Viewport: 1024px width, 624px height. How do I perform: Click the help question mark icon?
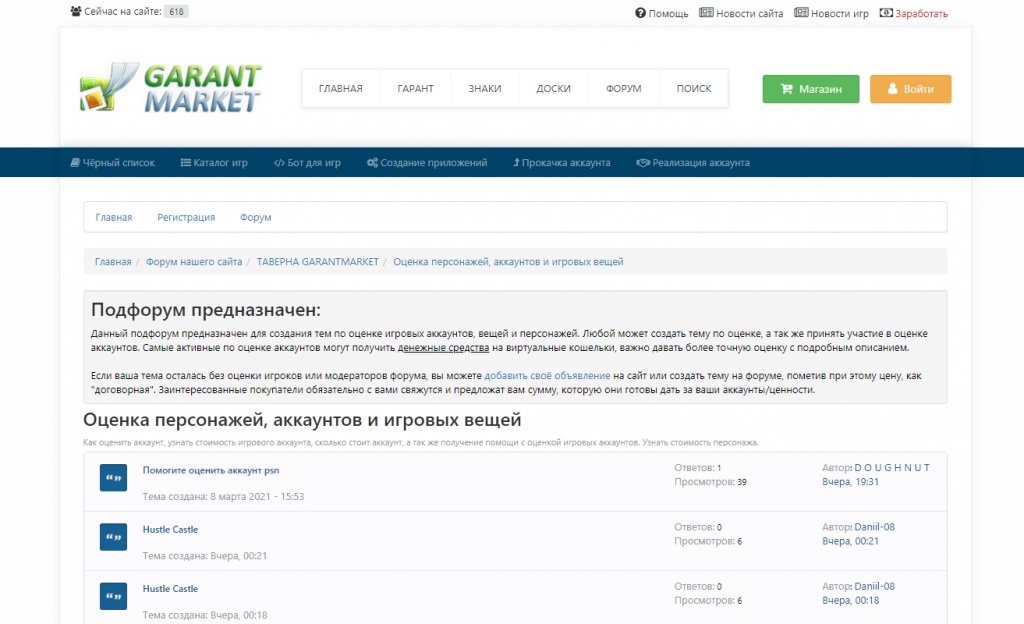click(x=640, y=13)
